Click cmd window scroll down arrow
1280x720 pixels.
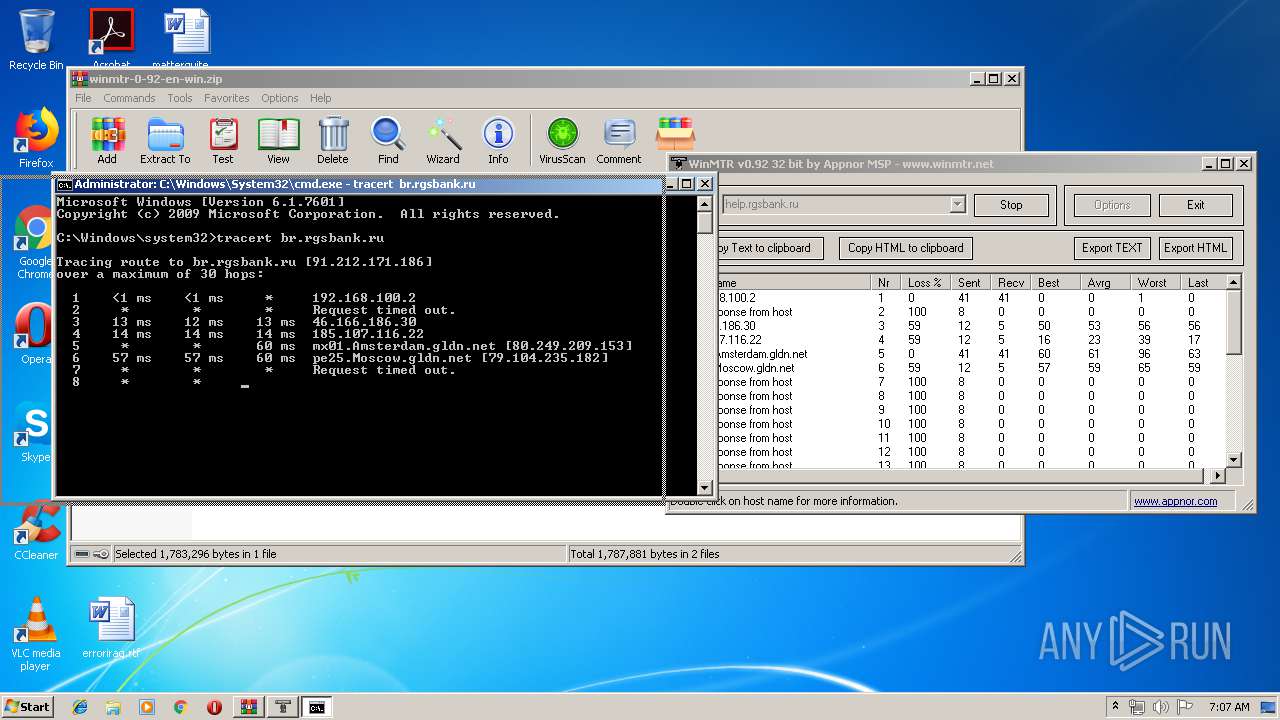pyautogui.click(x=705, y=487)
